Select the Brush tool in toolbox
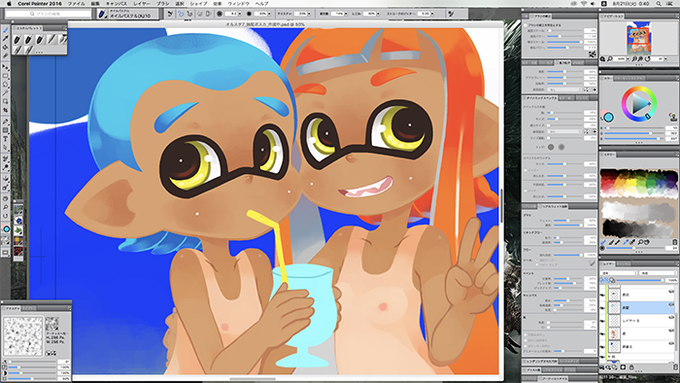The height and width of the screenshot is (383, 680). coord(6,30)
